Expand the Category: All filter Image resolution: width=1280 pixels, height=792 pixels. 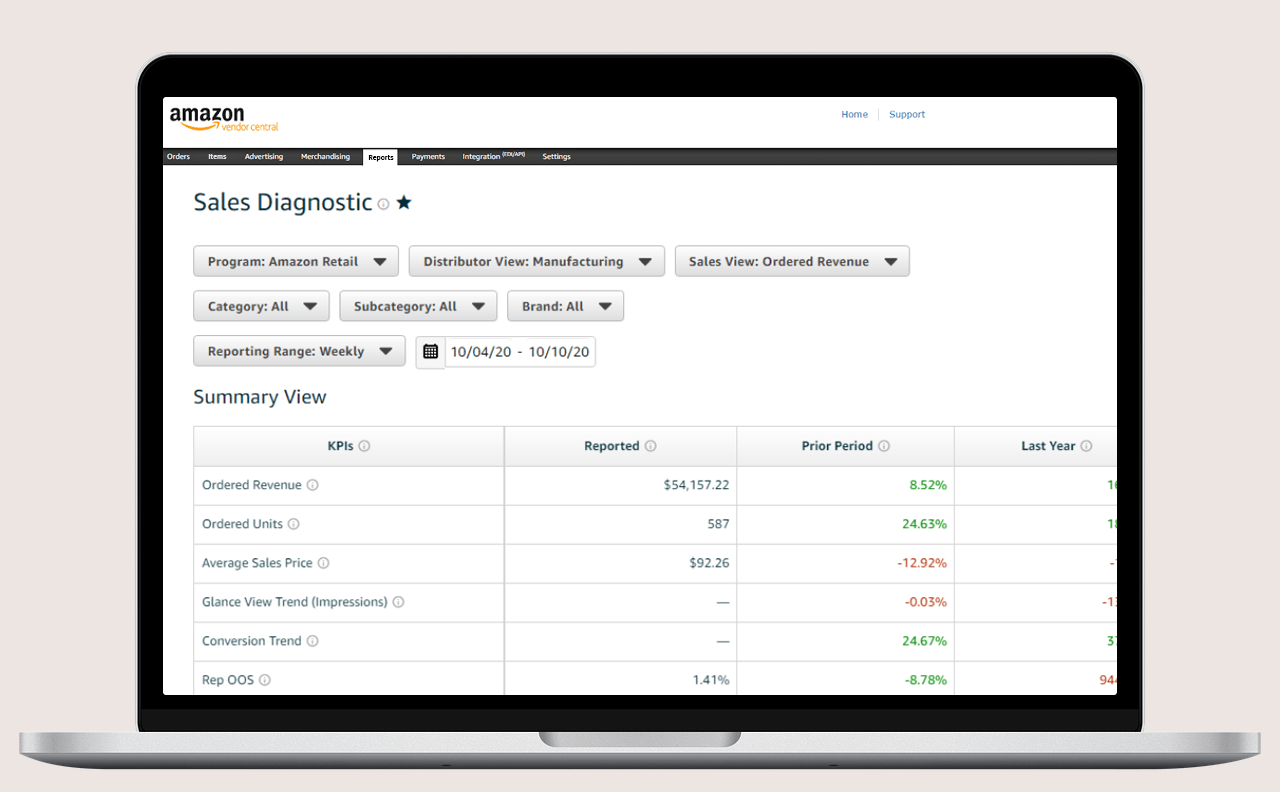pyautogui.click(x=261, y=306)
